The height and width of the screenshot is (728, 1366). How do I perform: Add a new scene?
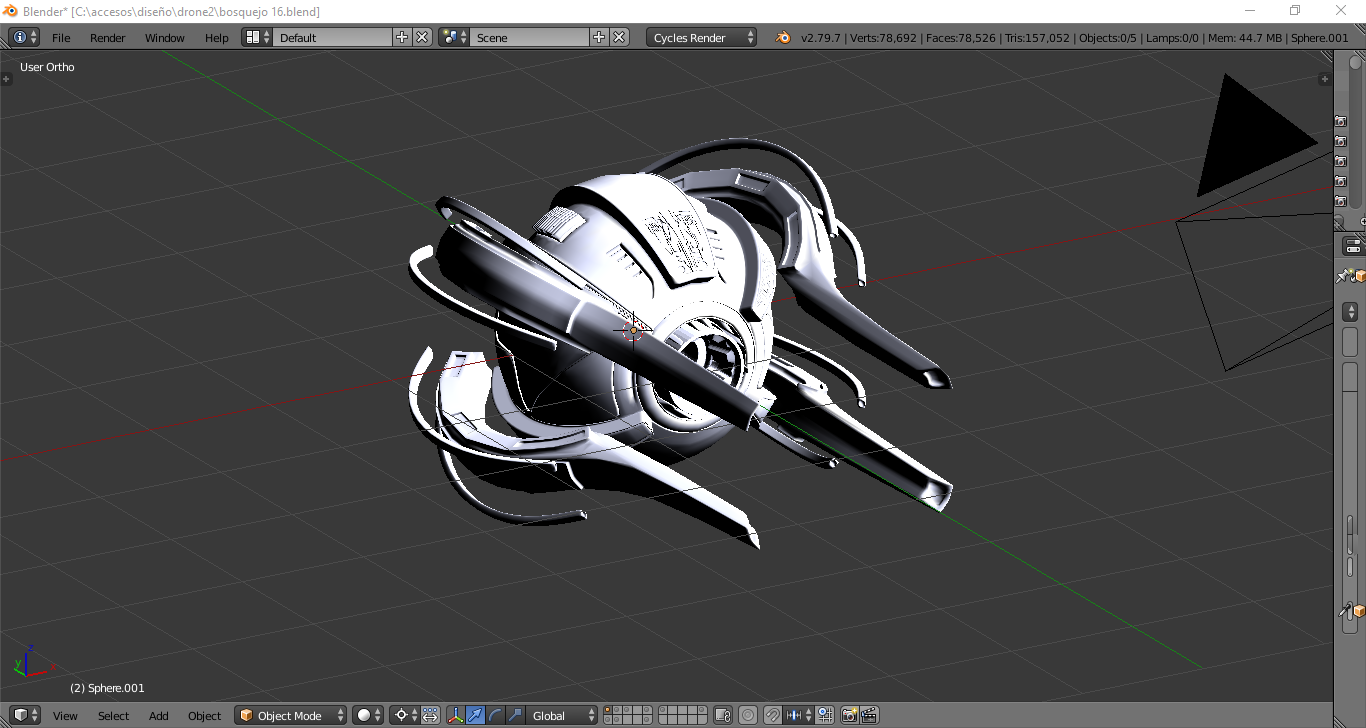599,37
